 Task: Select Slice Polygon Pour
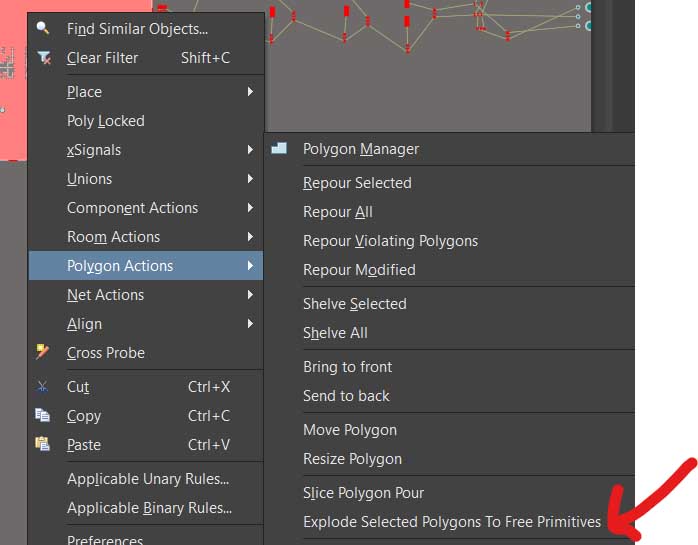click(x=363, y=493)
